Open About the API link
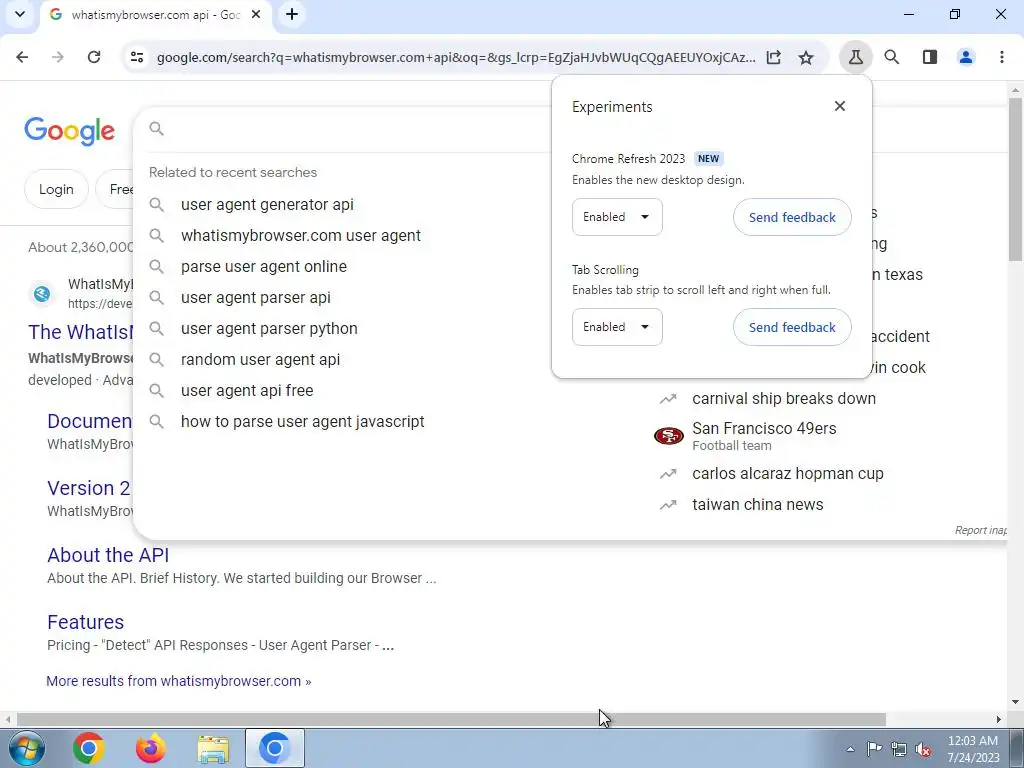The image size is (1024, 768). (108, 555)
